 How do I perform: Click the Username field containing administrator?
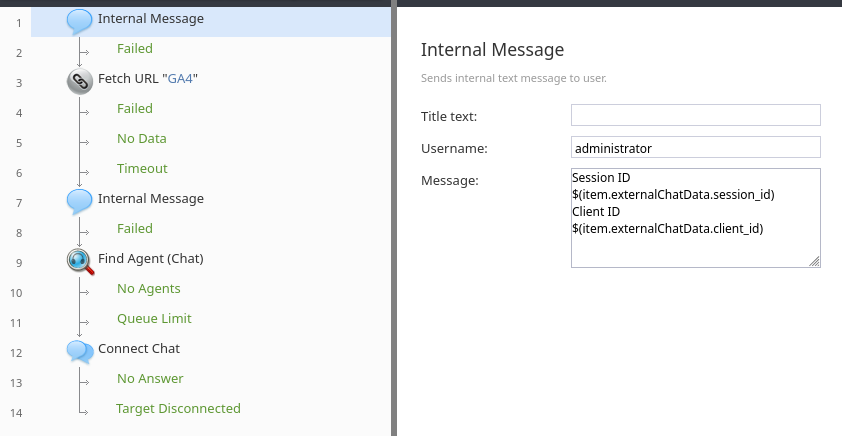(x=695, y=147)
